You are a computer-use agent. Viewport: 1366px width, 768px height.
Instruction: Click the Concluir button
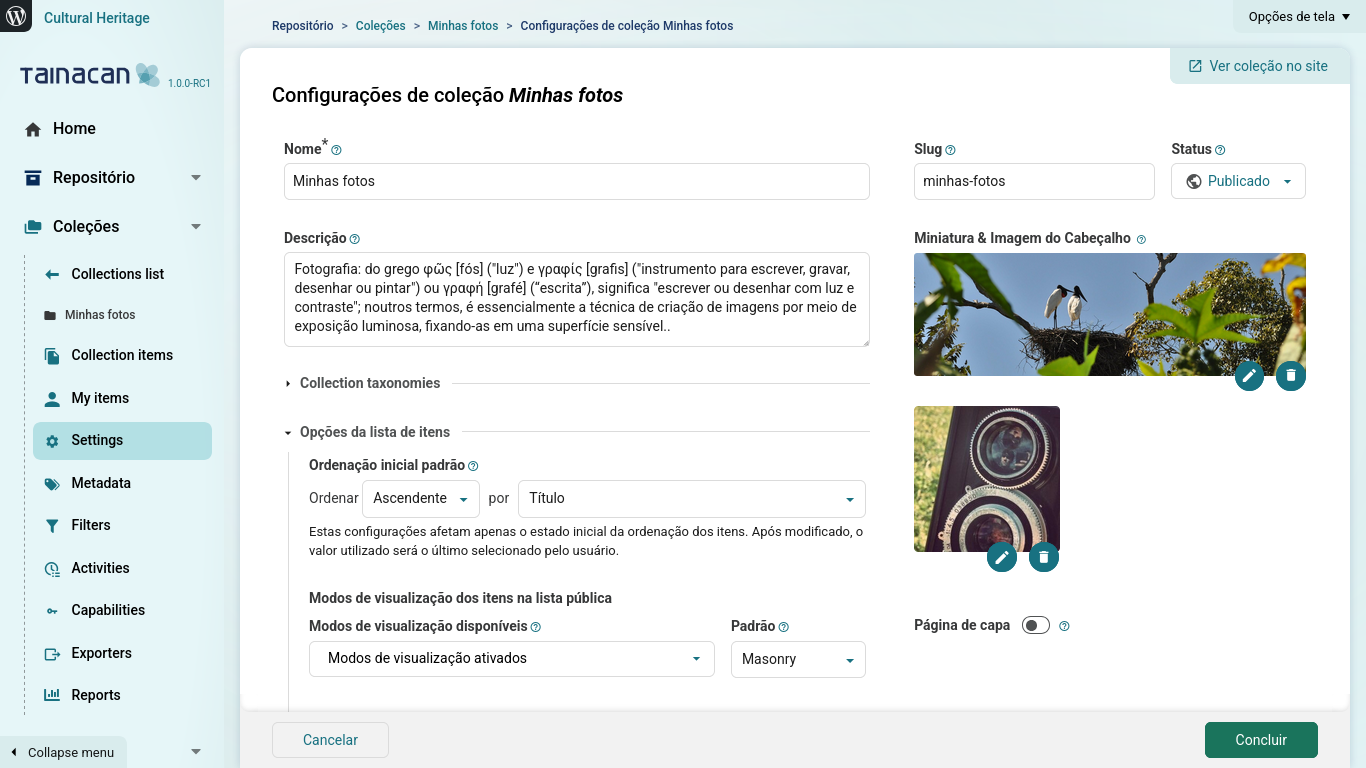click(x=1261, y=740)
